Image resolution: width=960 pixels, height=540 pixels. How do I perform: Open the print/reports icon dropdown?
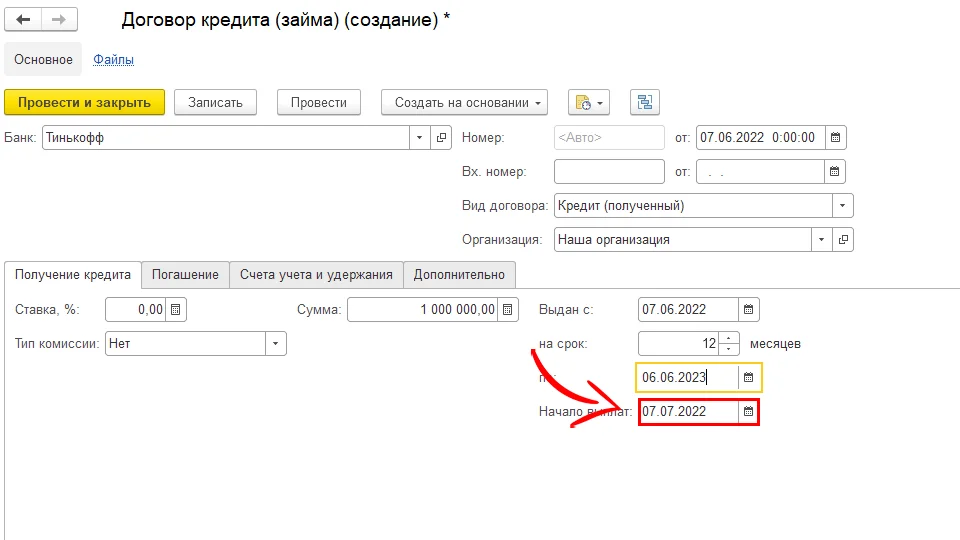(588, 102)
